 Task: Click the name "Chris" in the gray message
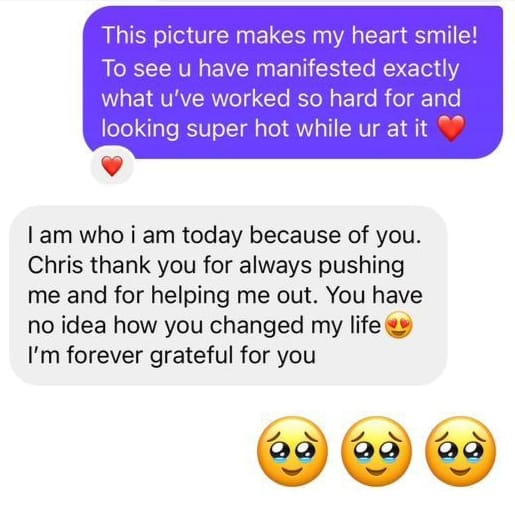click(x=55, y=265)
